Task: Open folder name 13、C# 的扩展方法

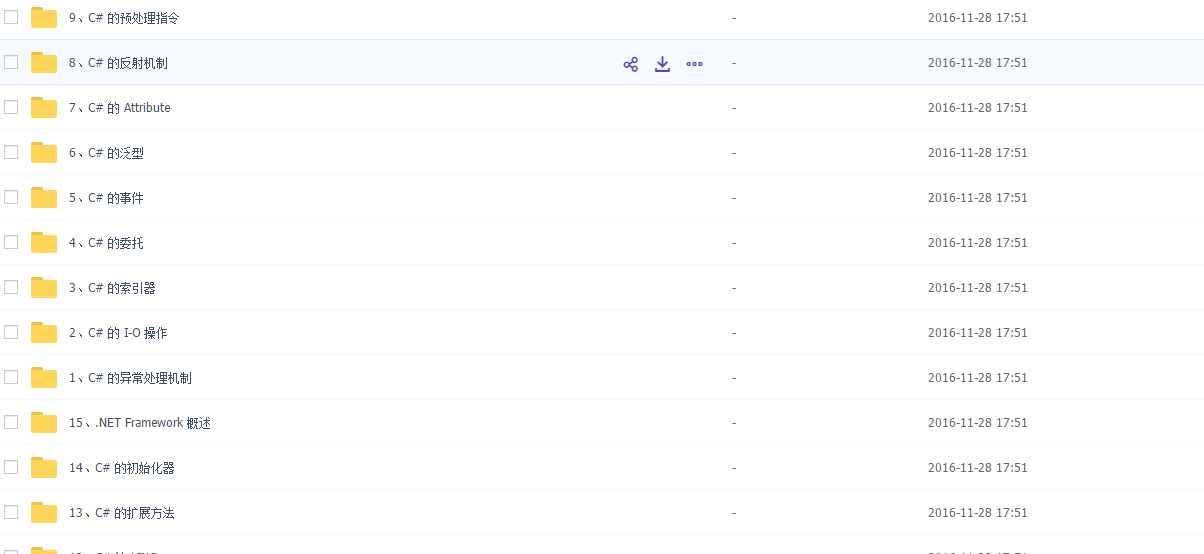Action: pos(122,513)
